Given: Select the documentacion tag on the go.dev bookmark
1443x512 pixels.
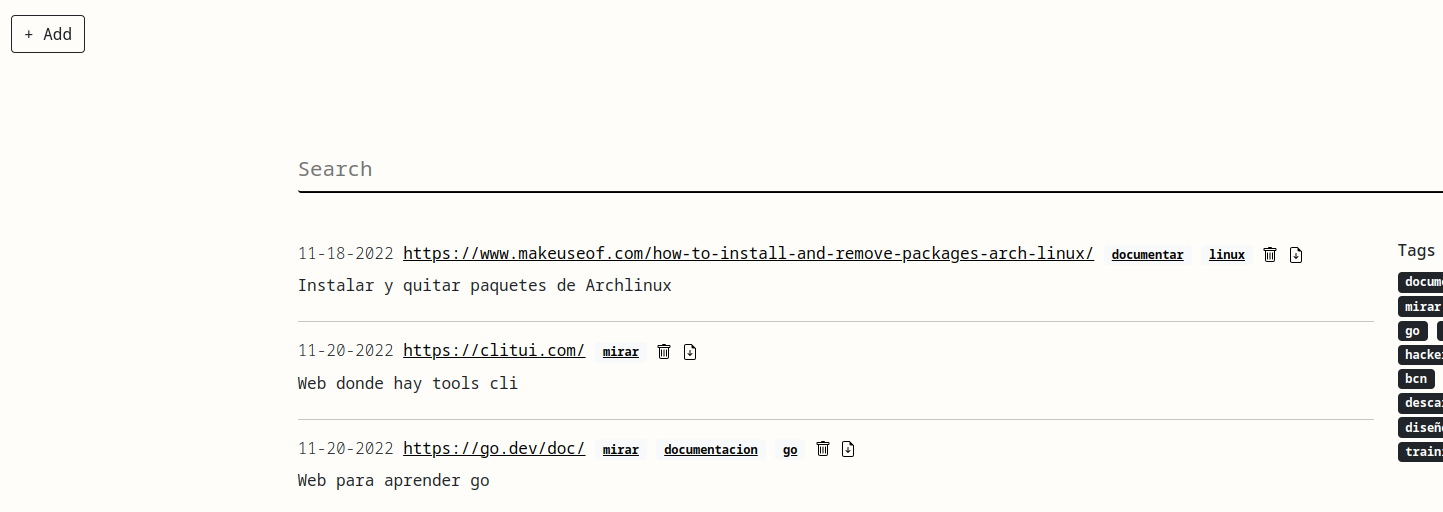Looking at the screenshot, I should (711, 450).
